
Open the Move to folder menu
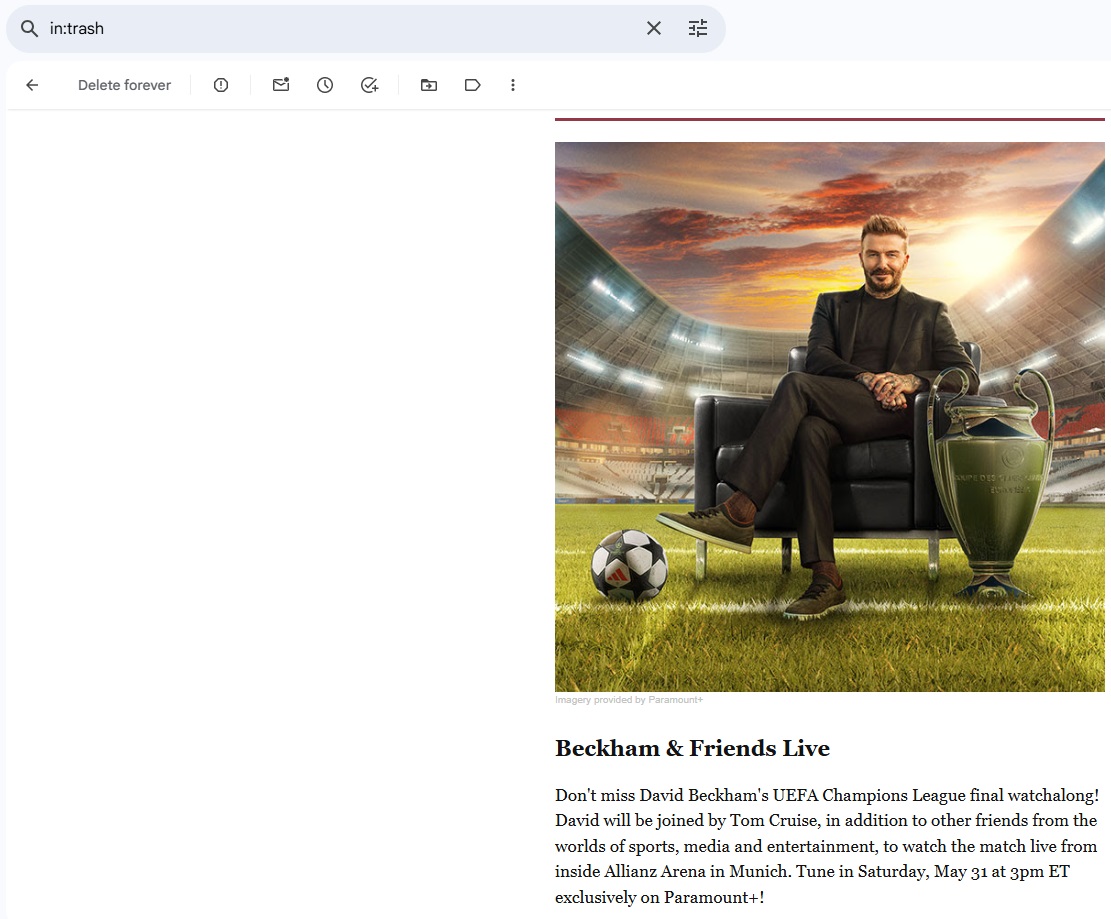click(429, 85)
